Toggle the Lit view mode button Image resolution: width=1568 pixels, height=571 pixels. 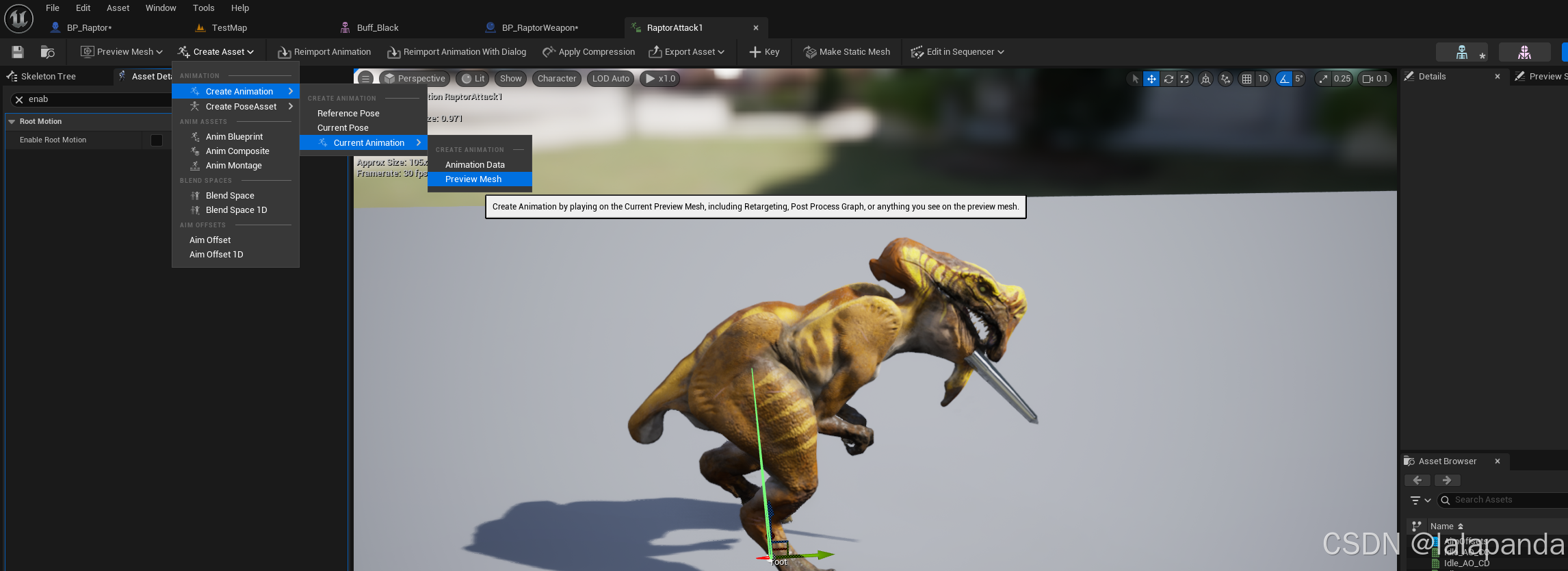(472, 79)
